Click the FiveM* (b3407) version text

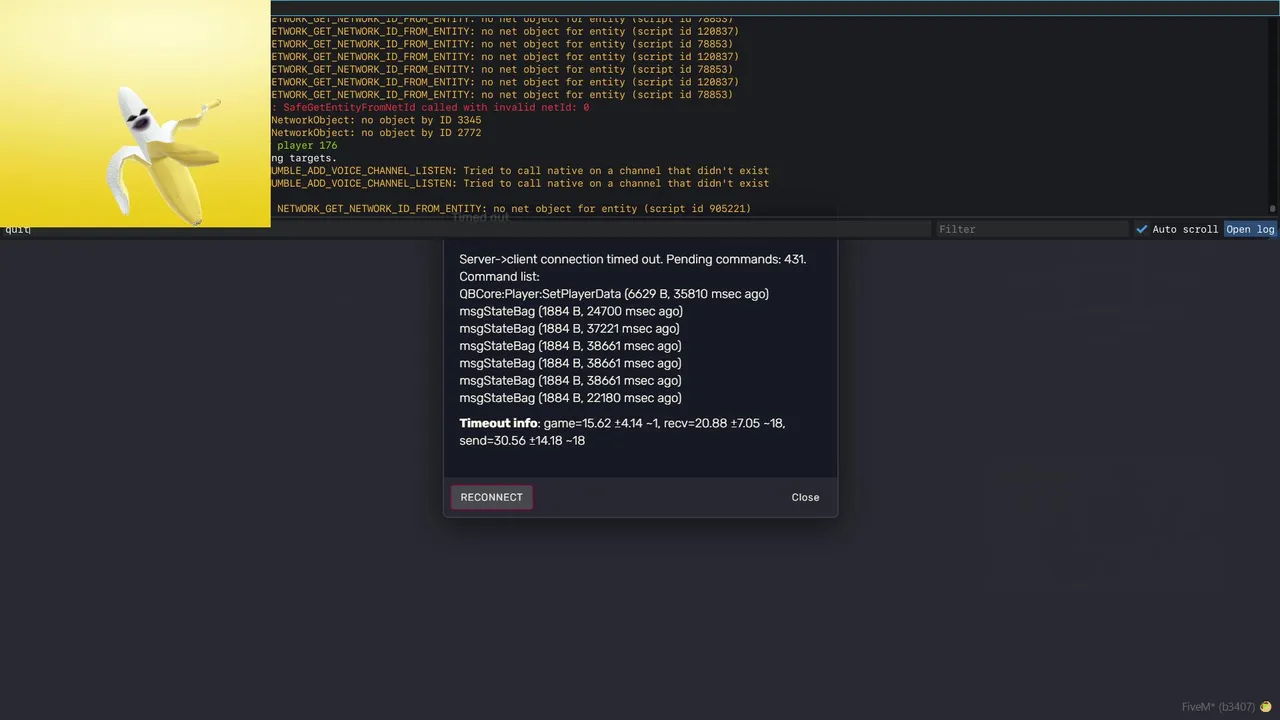(x=1218, y=707)
